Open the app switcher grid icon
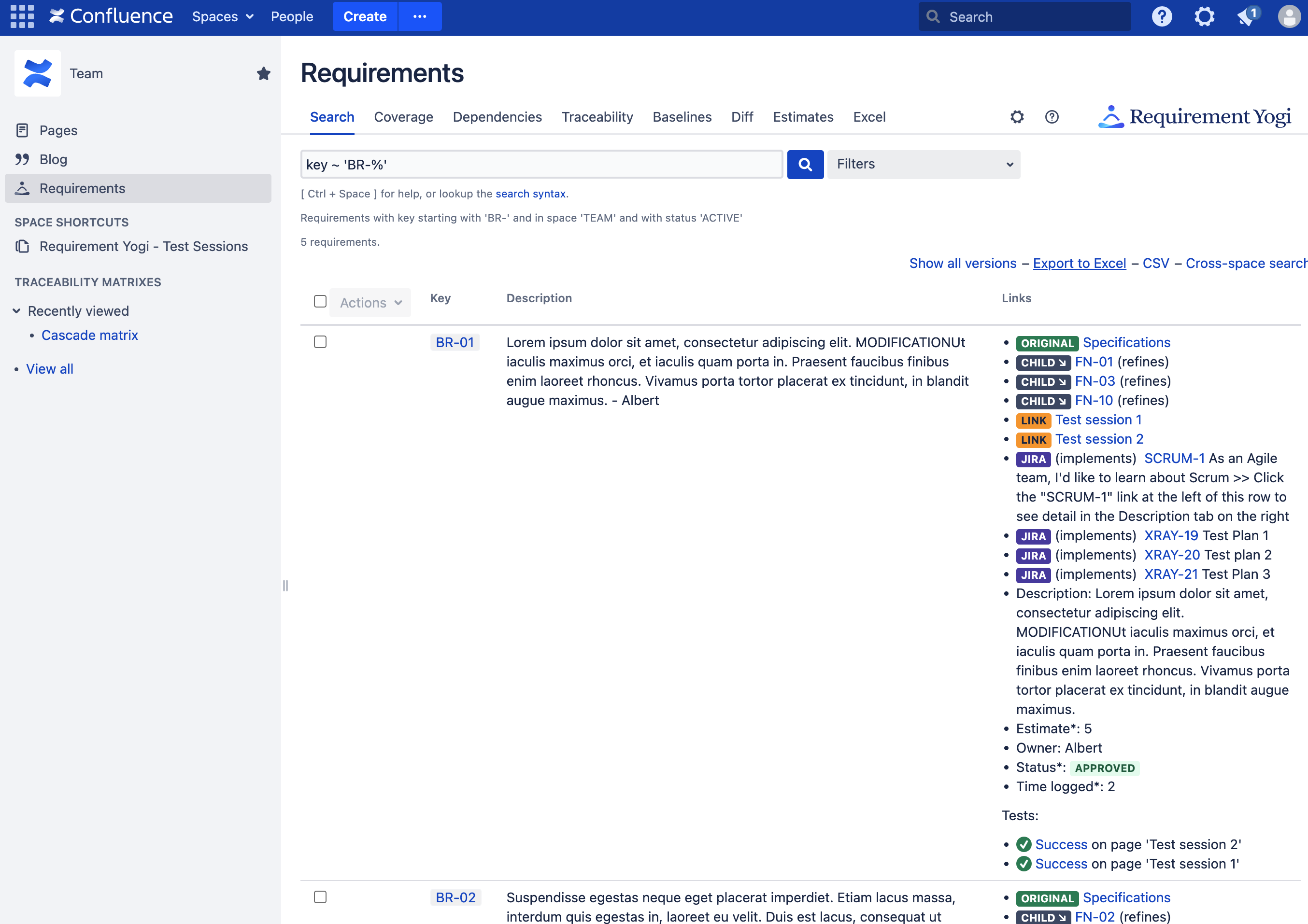The height and width of the screenshot is (924, 1308). point(22,16)
